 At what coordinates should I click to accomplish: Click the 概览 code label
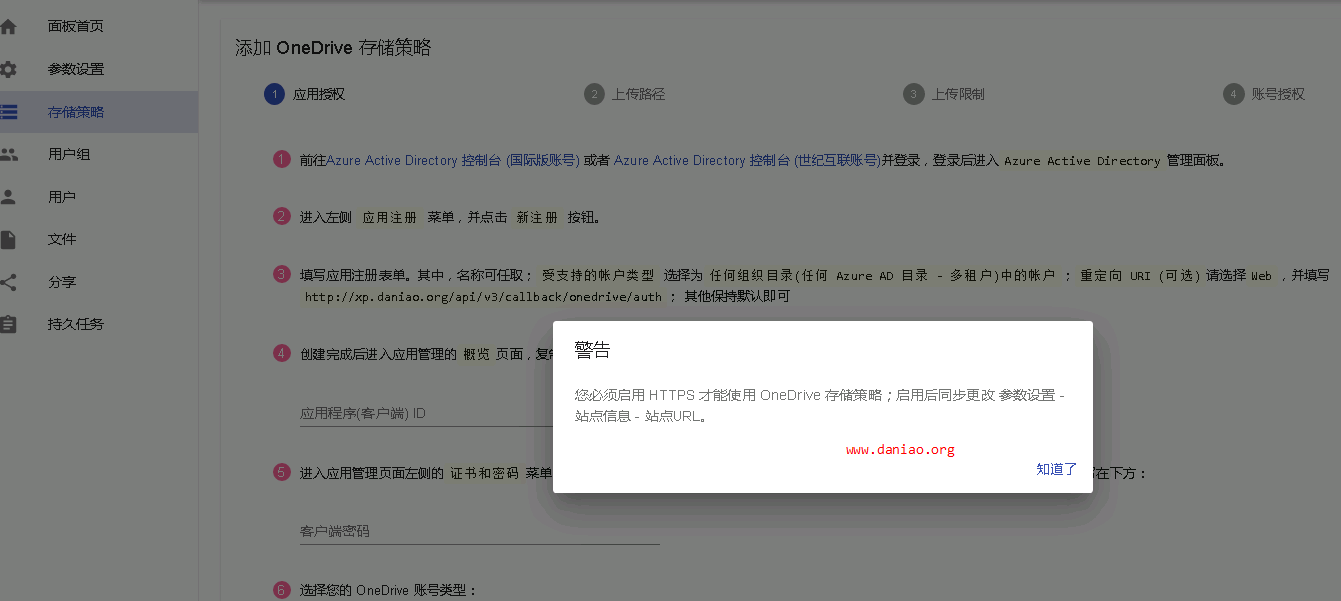476,354
